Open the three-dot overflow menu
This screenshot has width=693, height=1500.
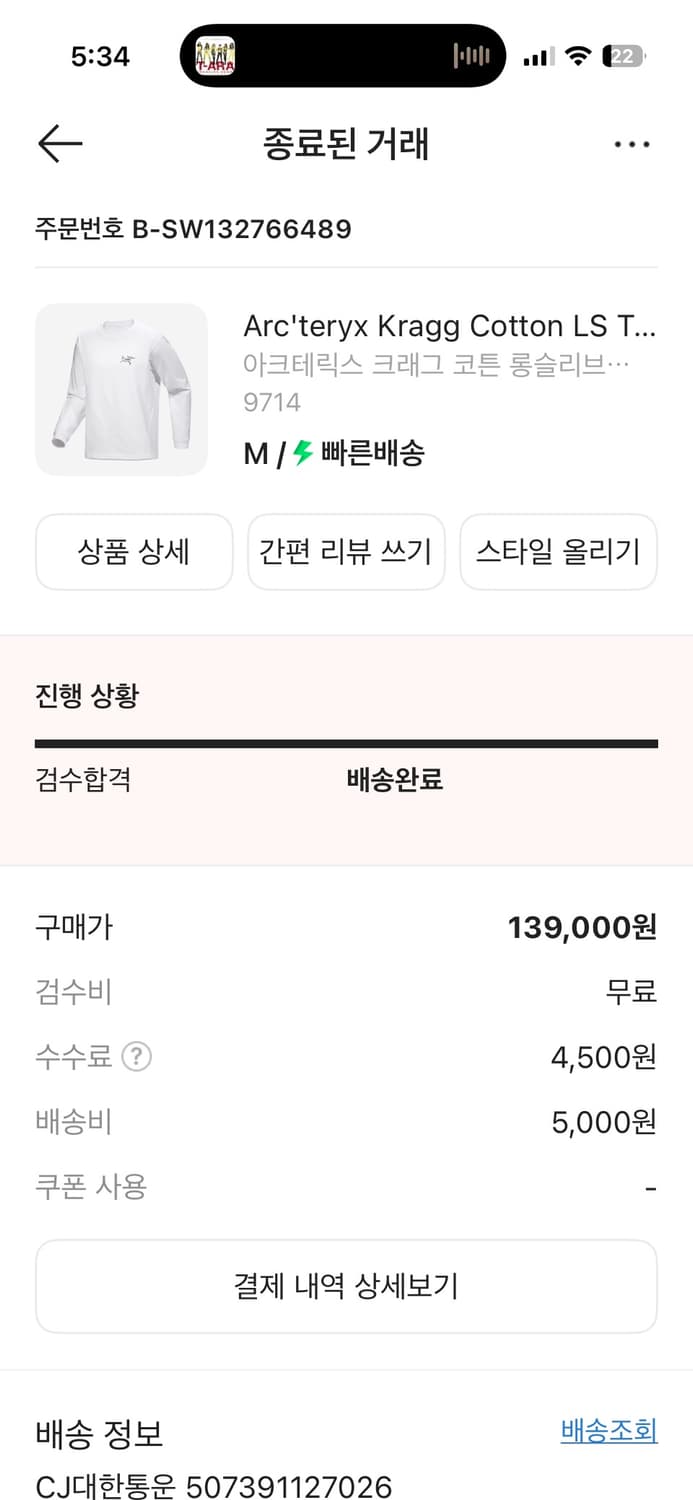[x=632, y=145]
